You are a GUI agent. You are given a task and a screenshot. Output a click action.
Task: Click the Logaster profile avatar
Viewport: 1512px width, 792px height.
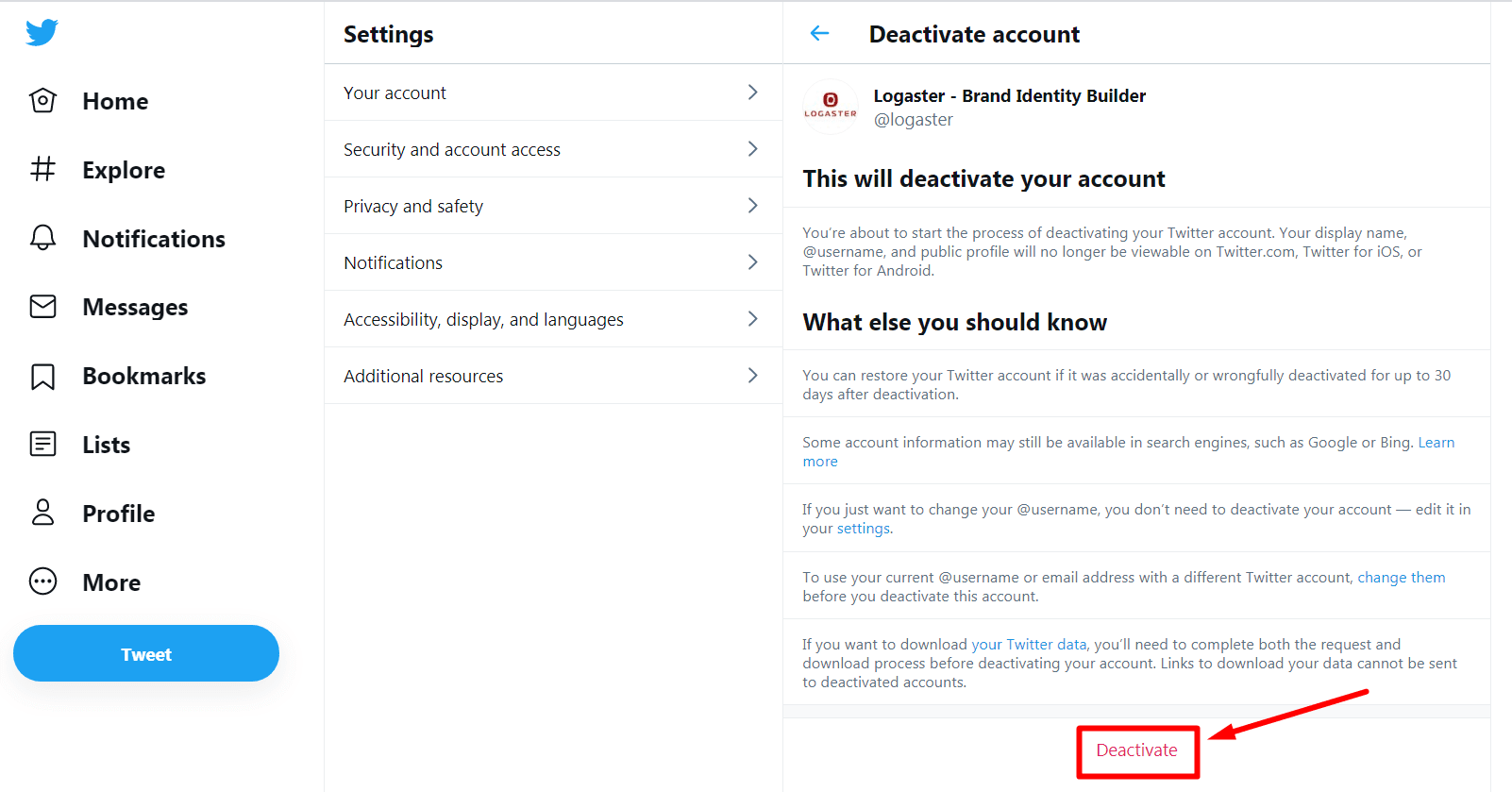(831, 107)
